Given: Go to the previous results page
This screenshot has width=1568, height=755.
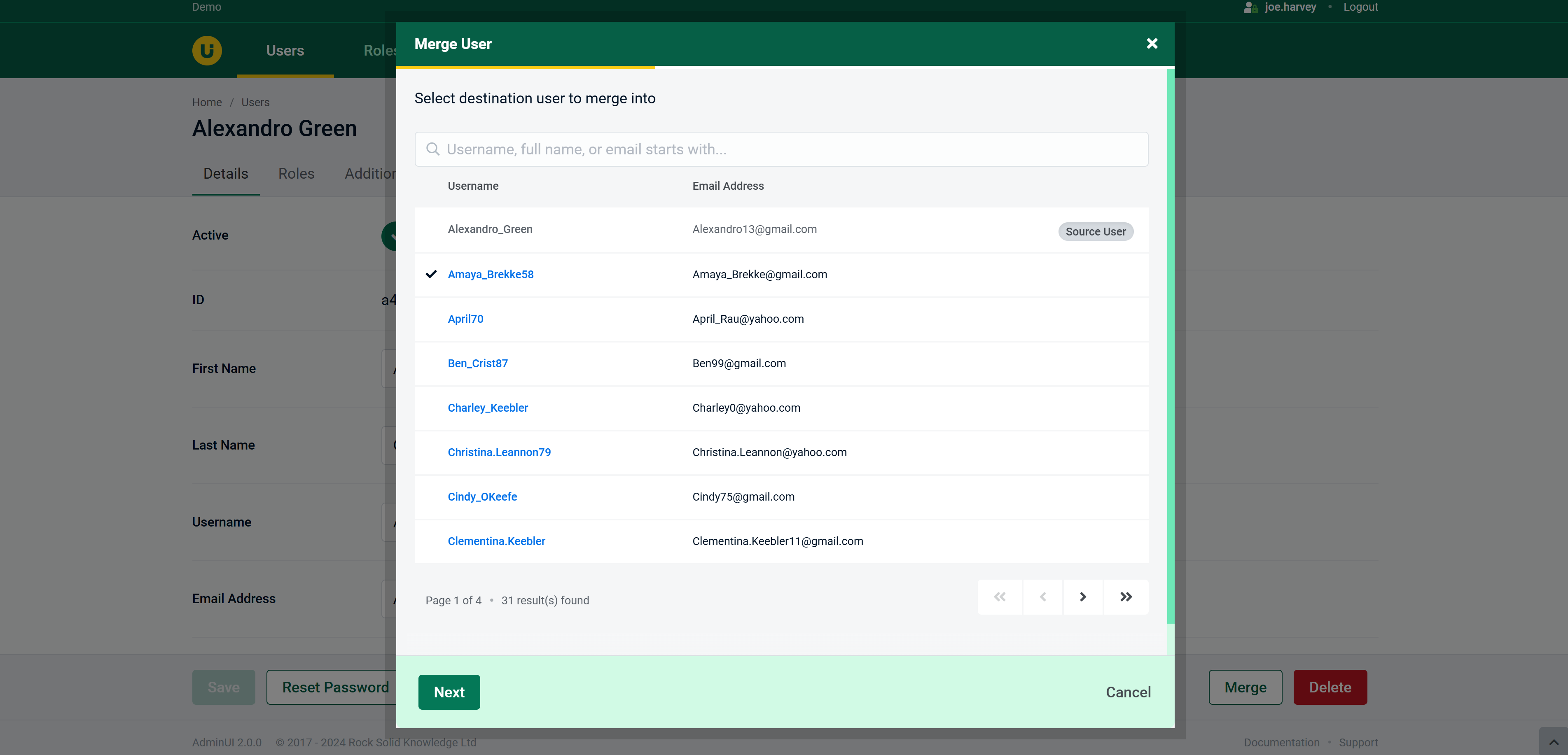Looking at the screenshot, I should (x=1043, y=597).
